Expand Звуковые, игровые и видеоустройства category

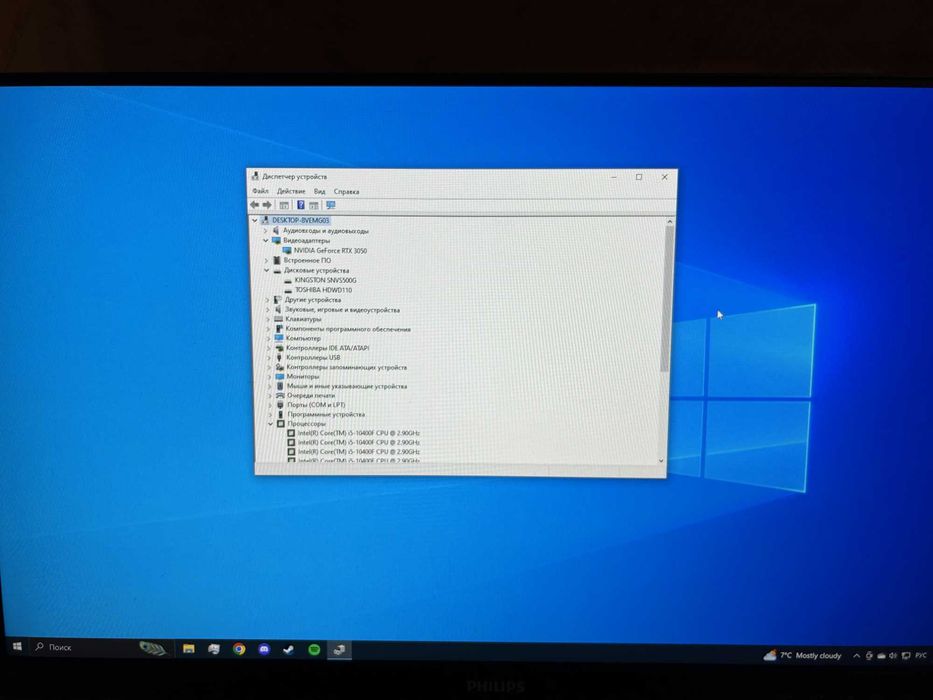click(x=268, y=310)
